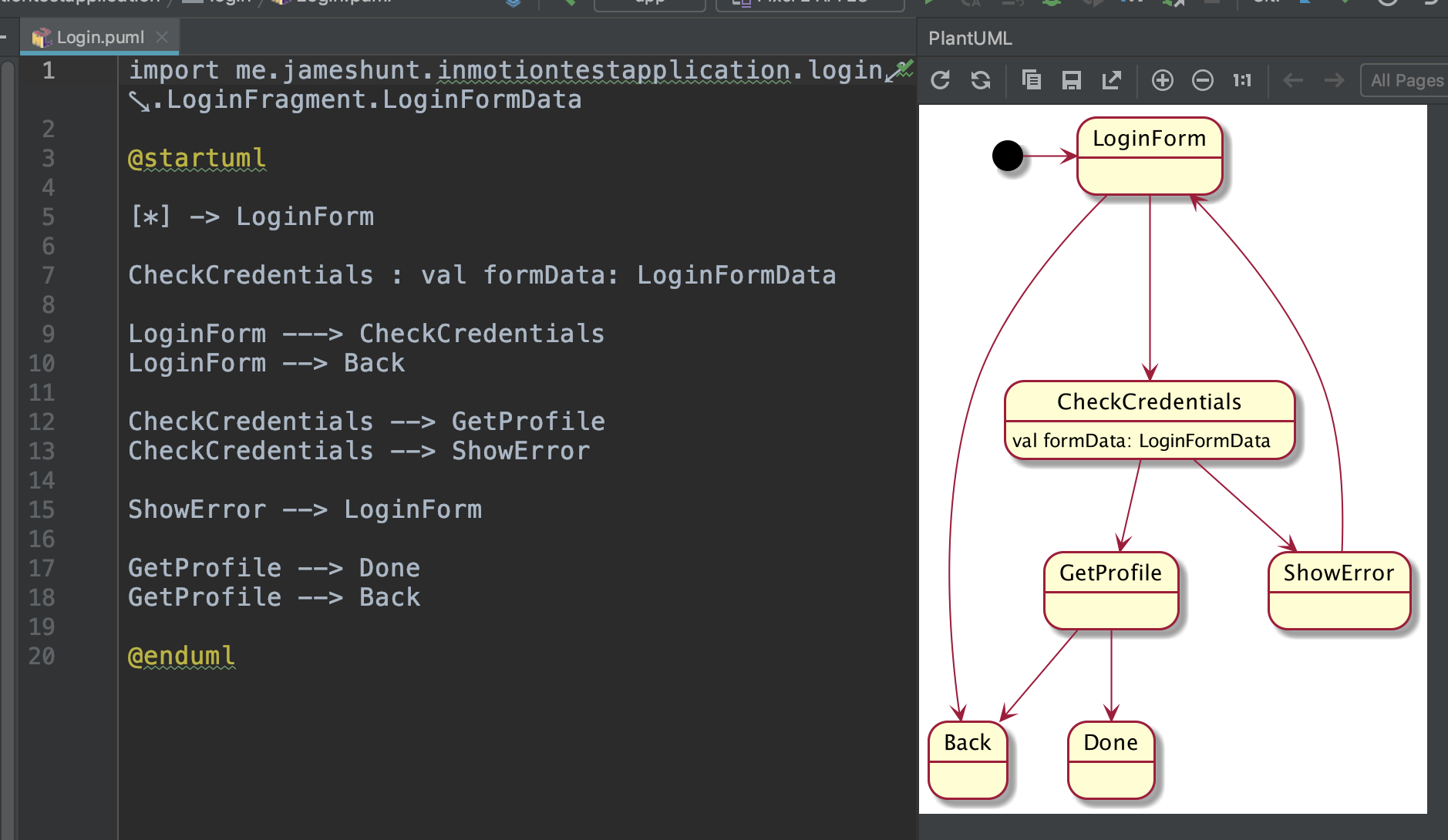
Task: Click line 'CheckCredentials --> GetProfile'
Action: (x=366, y=422)
